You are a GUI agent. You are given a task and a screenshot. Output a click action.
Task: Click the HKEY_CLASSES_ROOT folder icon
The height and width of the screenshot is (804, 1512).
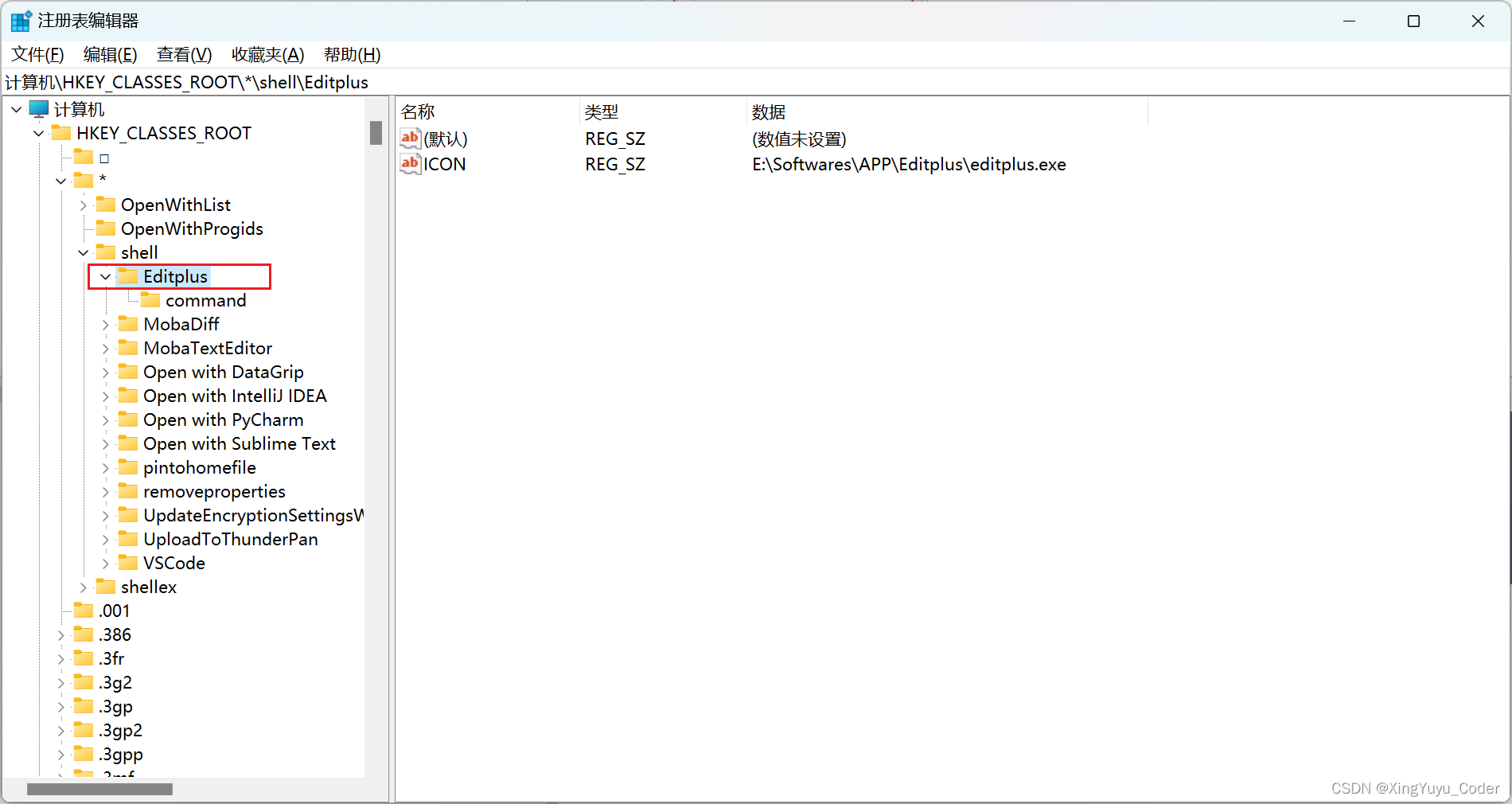tap(61, 132)
